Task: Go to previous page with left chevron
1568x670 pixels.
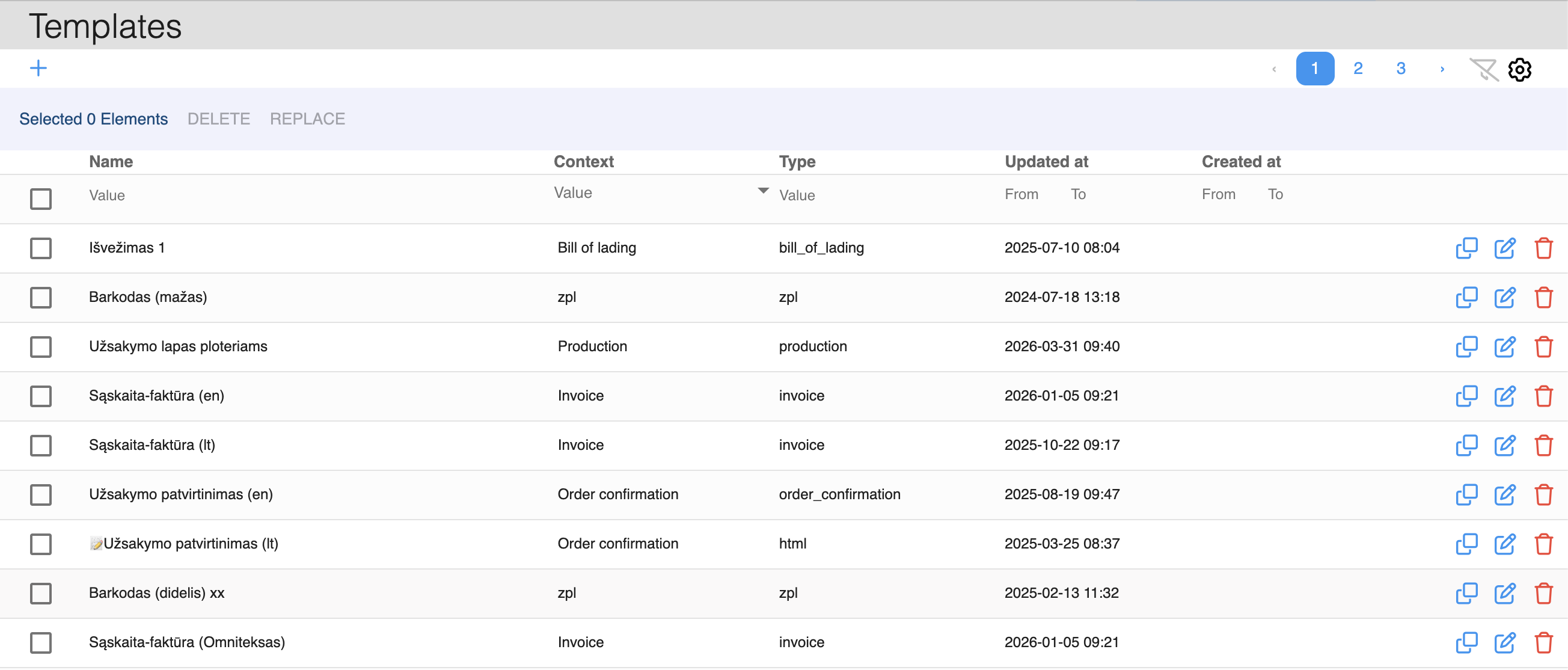Action: (x=1274, y=69)
